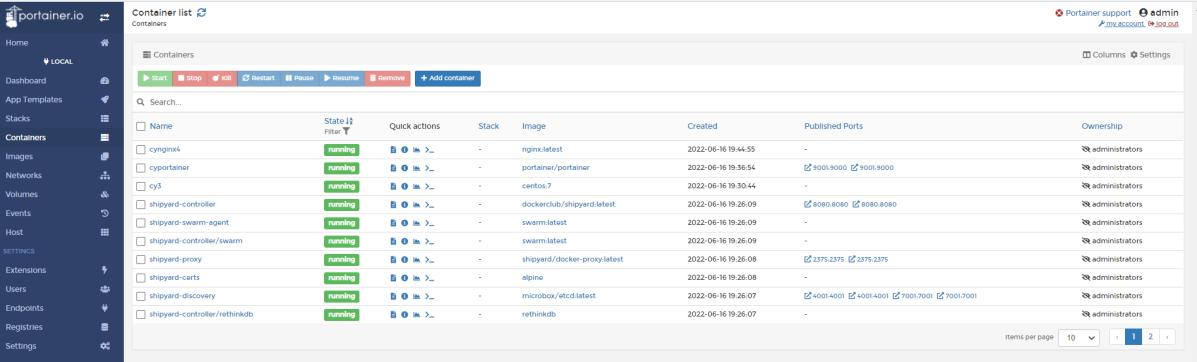Select the cyportainer container checkbox

pos(140,168)
